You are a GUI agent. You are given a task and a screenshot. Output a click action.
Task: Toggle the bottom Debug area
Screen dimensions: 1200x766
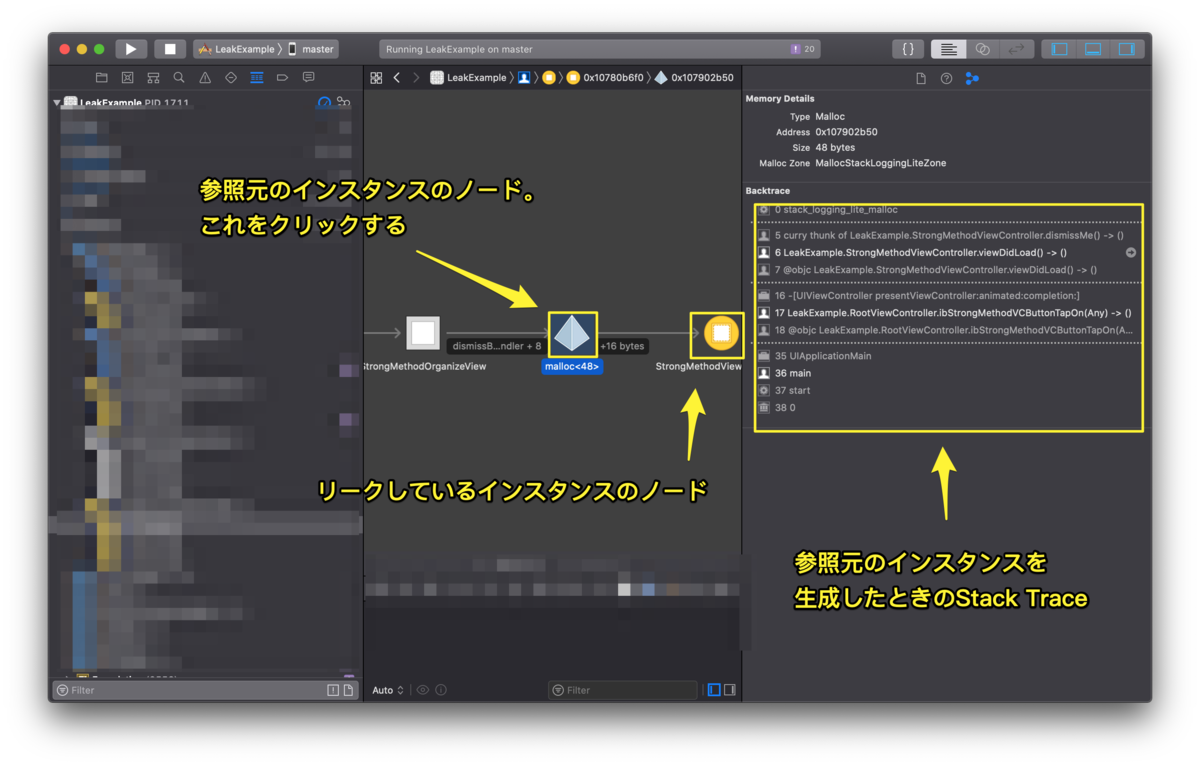pos(1093,49)
